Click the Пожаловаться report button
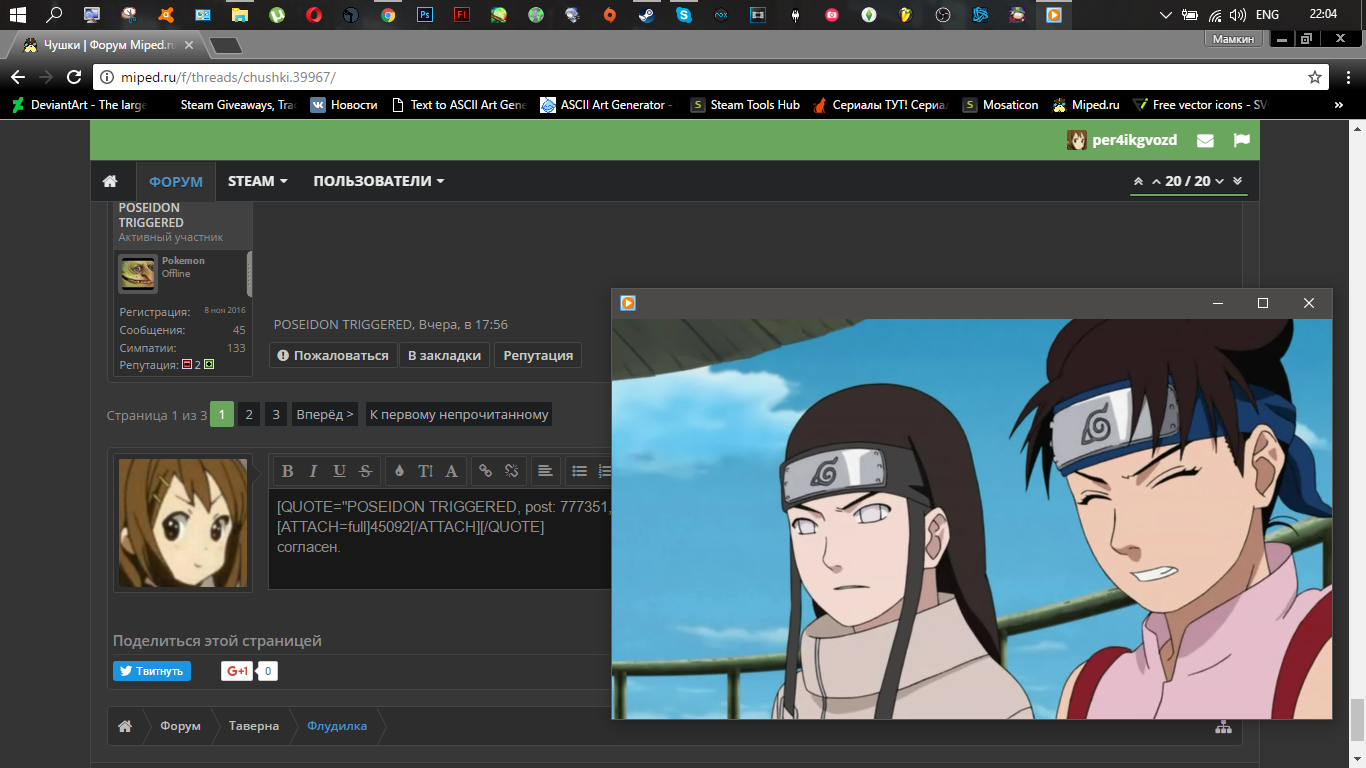Screen dimensions: 1366x768 pos(333,355)
